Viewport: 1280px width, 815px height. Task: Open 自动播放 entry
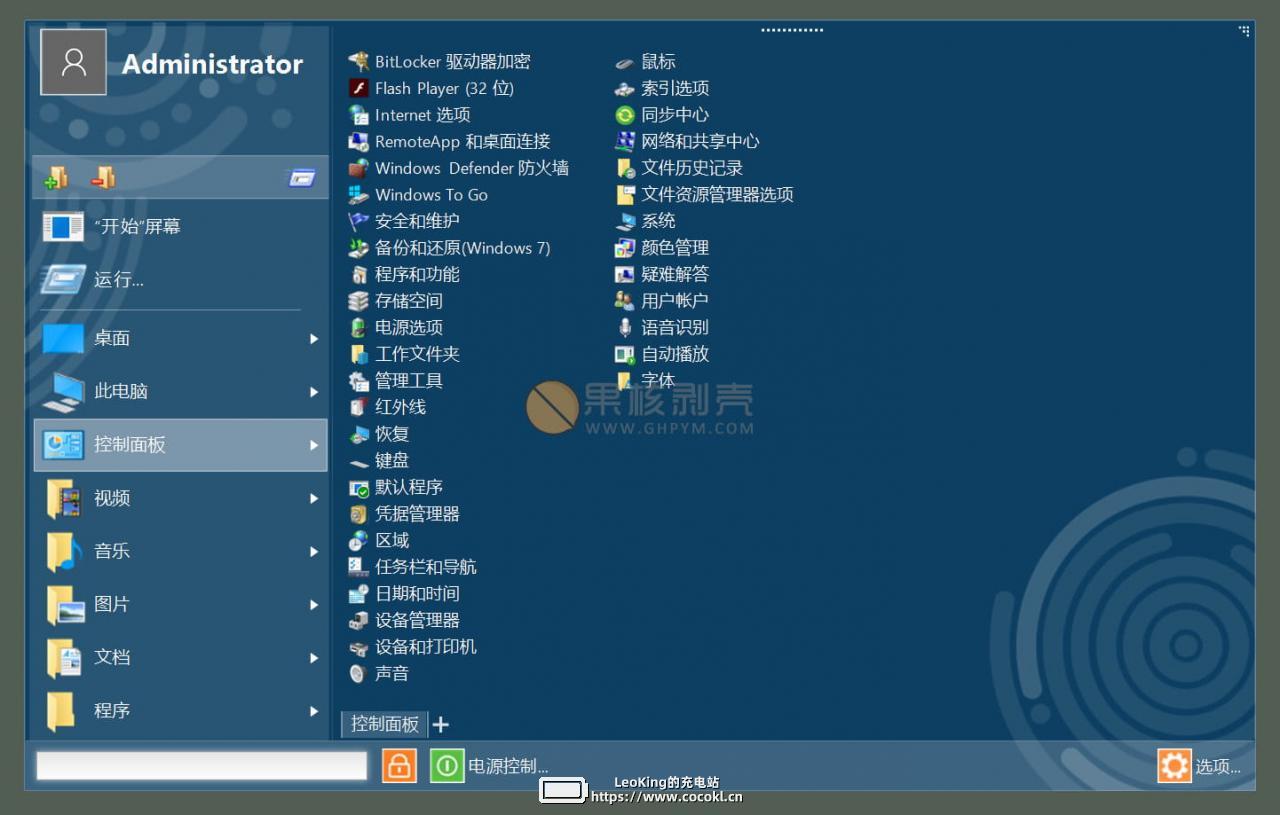coord(662,354)
